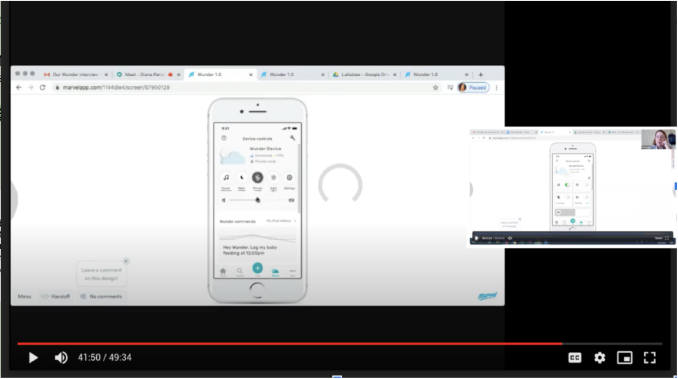678x379 pixels.
Task: Tap the Home tab in the phone's bottom bar
Action: point(223,272)
